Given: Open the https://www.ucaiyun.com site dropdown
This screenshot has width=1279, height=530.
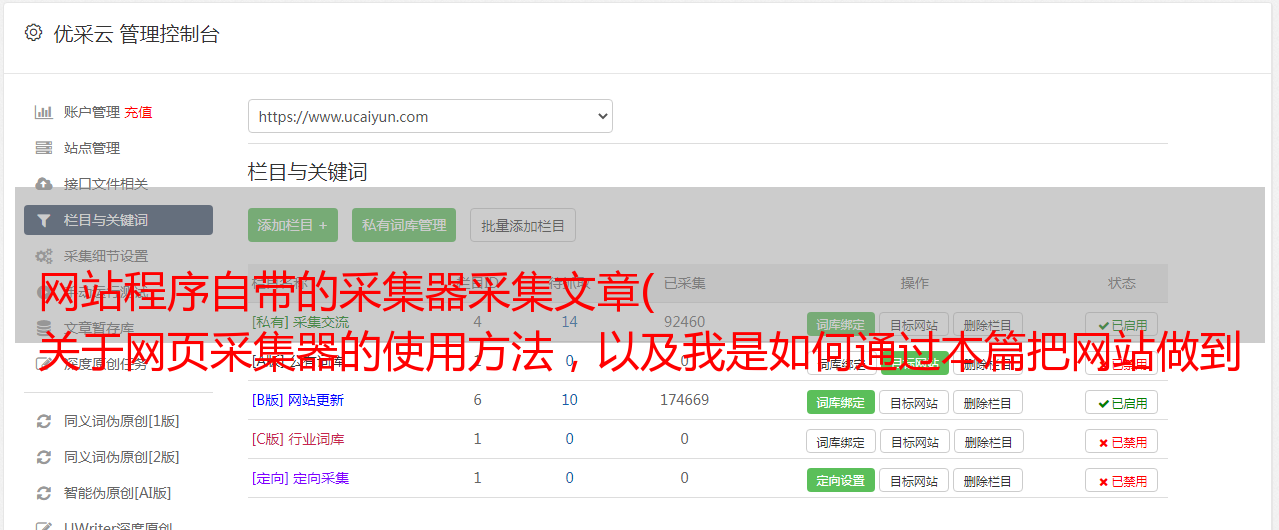Looking at the screenshot, I should [x=430, y=116].
